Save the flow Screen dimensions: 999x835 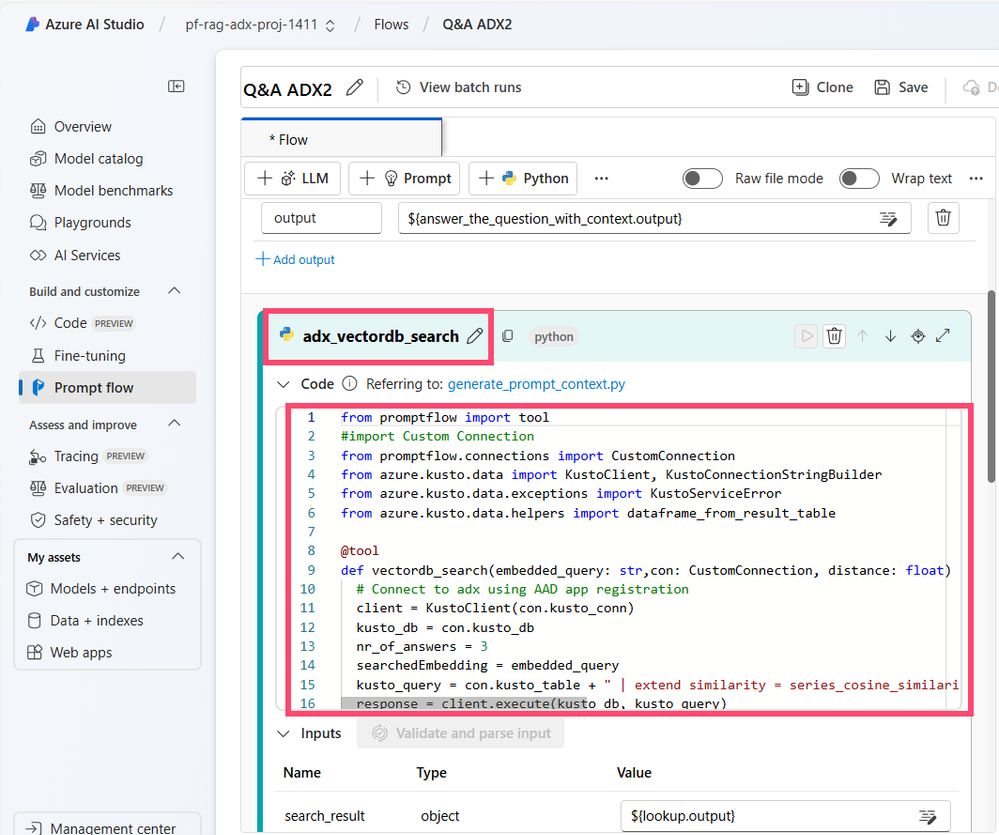coord(901,87)
